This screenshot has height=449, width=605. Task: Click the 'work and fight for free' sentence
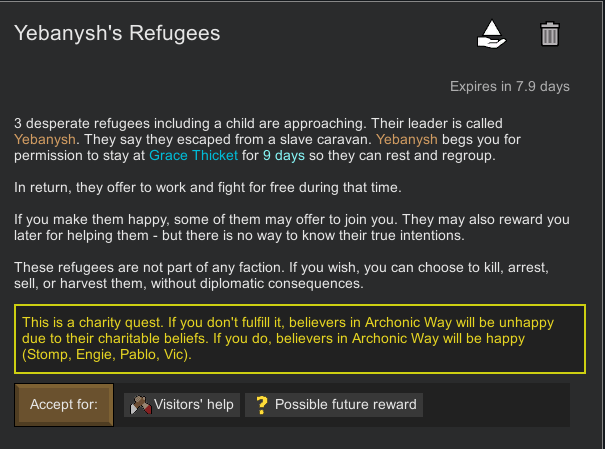pyautogui.click(x=208, y=187)
